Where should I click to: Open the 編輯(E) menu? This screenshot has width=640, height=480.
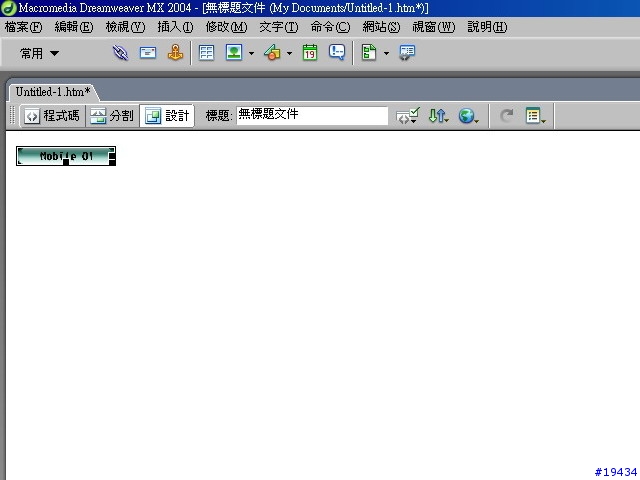coord(74,27)
